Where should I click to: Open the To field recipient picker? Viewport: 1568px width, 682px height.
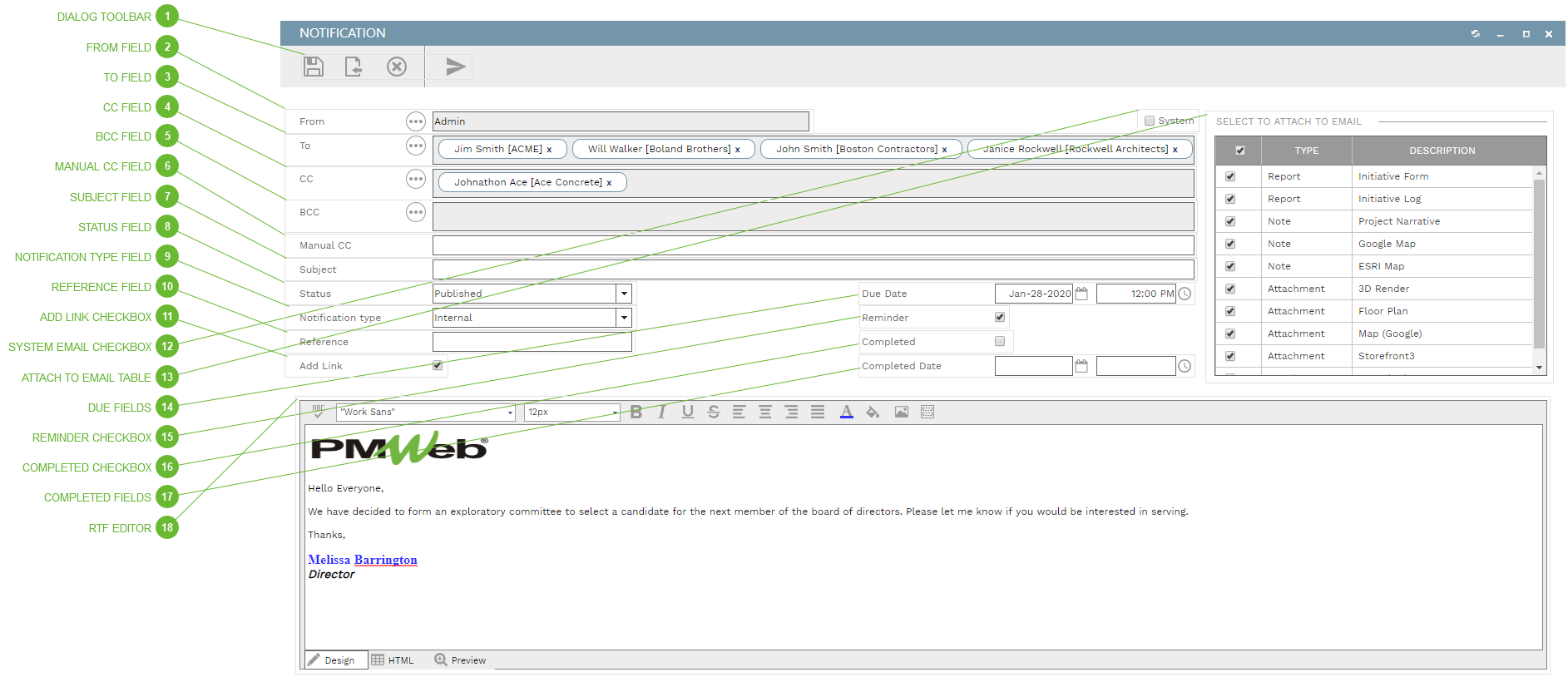[x=416, y=146]
